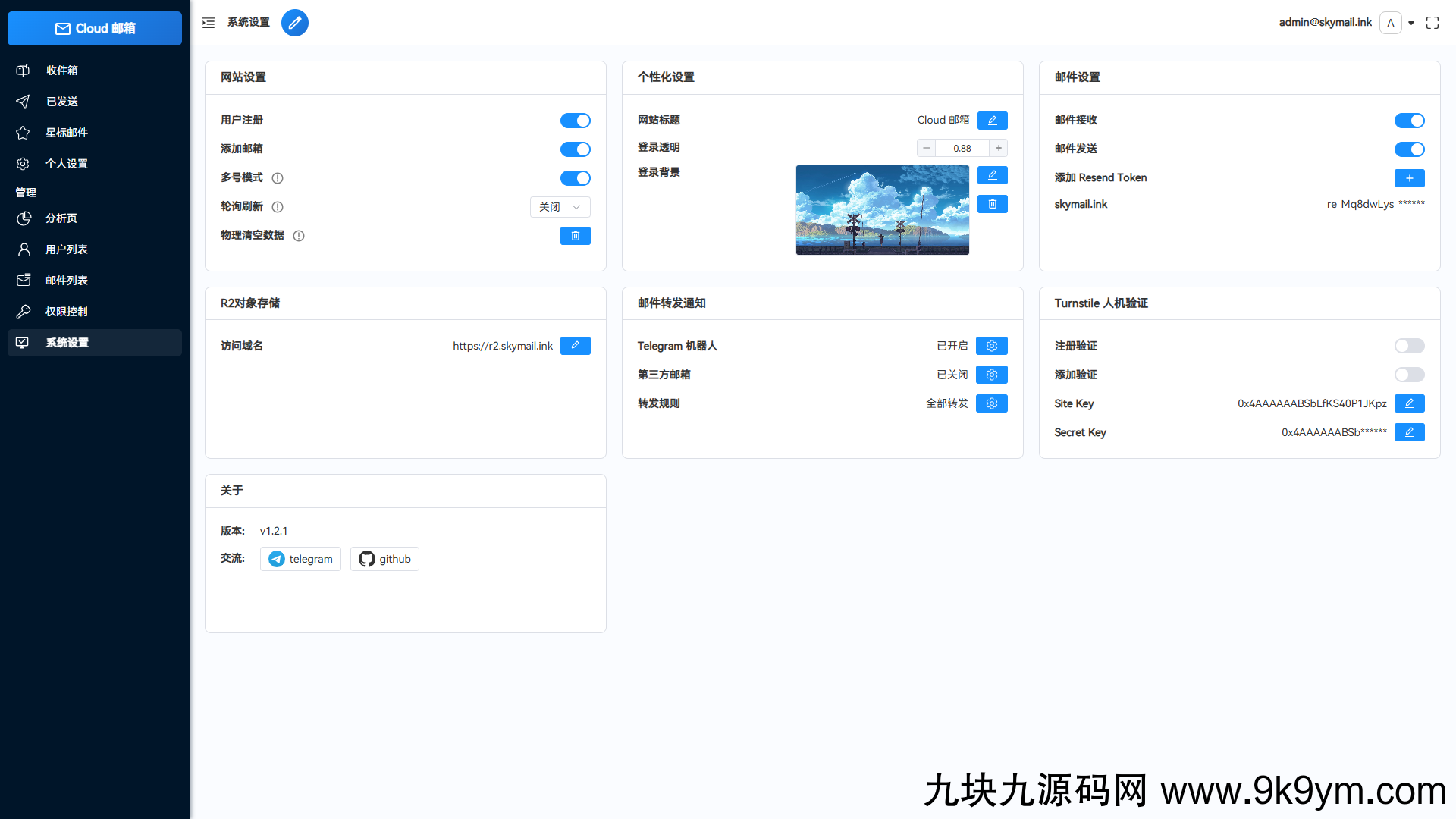Open the 用户列表 user list
Viewport: 1456px width, 819px height.
click(x=67, y=249)
